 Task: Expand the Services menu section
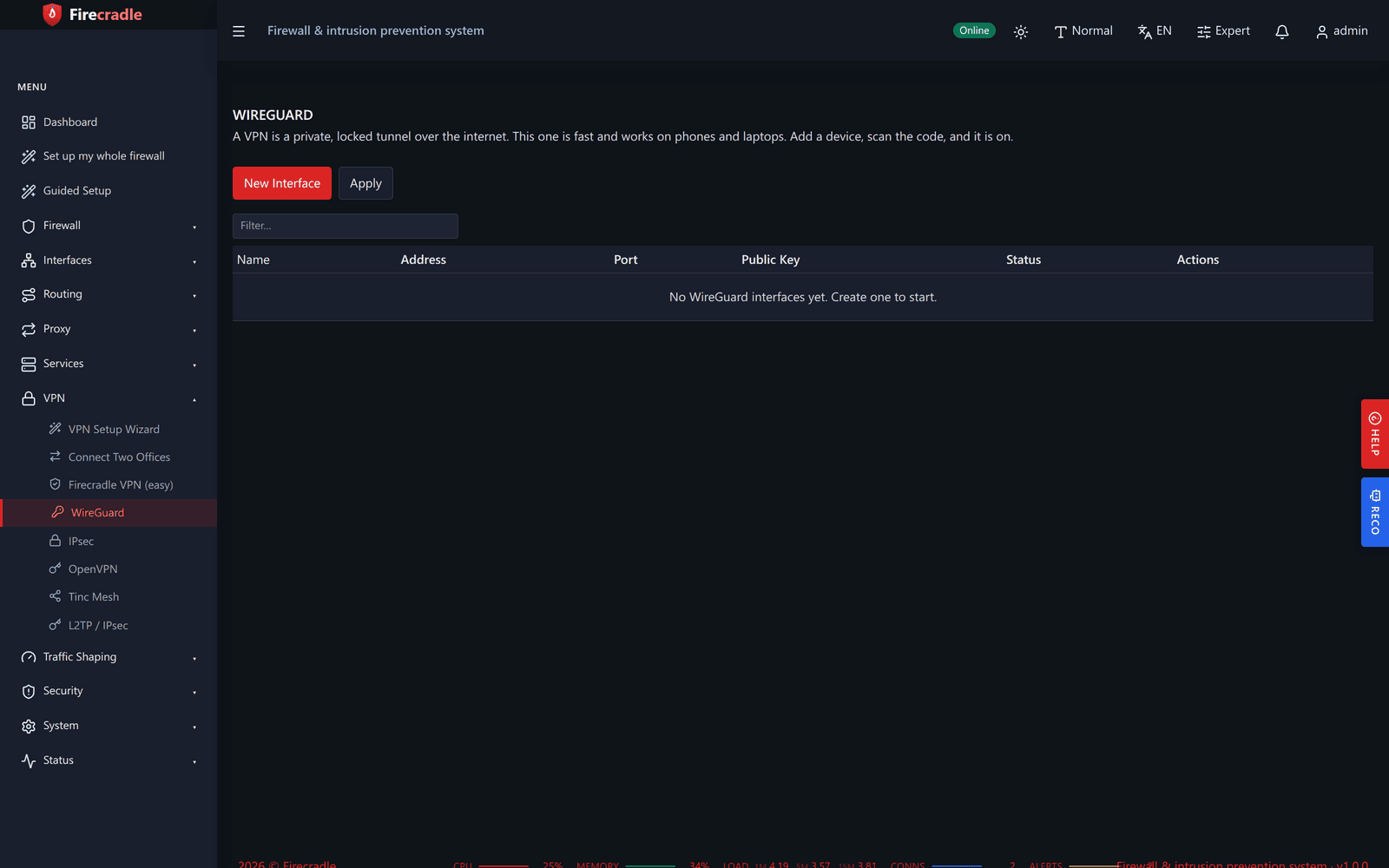(x=109, y=364)
